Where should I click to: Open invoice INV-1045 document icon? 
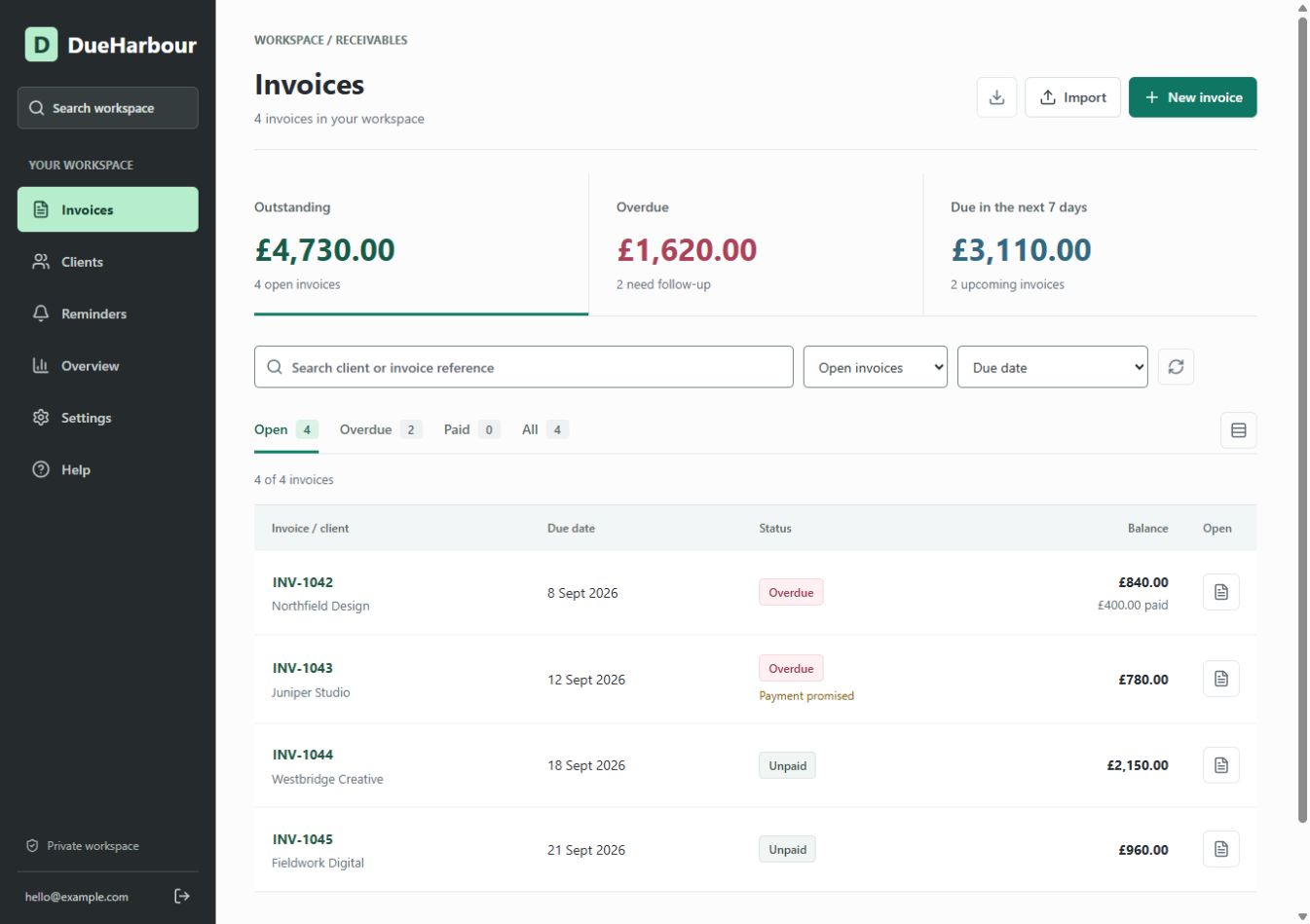coord(1220,849)
